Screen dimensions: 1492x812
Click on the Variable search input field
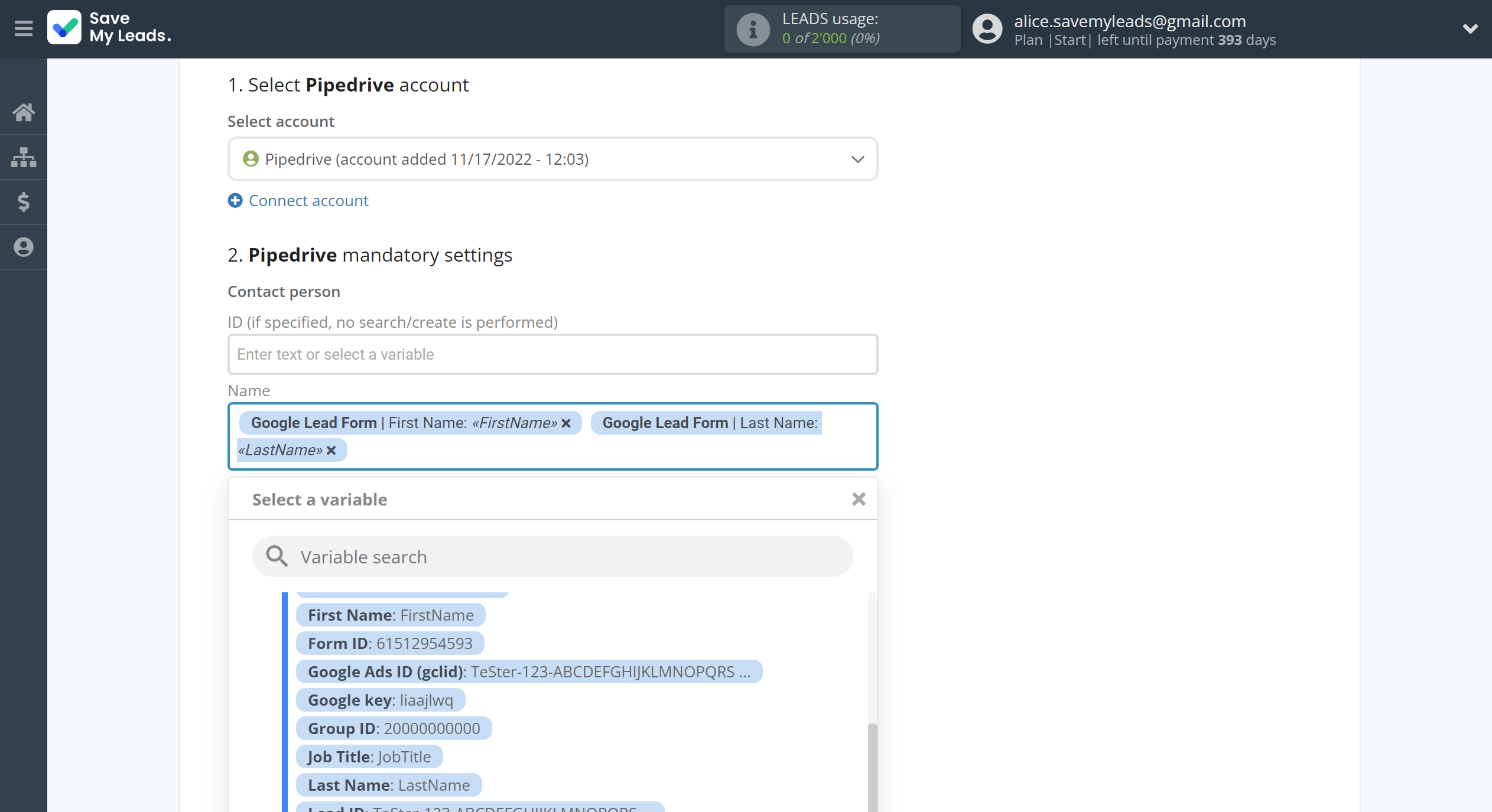click(x=552, y=557)
